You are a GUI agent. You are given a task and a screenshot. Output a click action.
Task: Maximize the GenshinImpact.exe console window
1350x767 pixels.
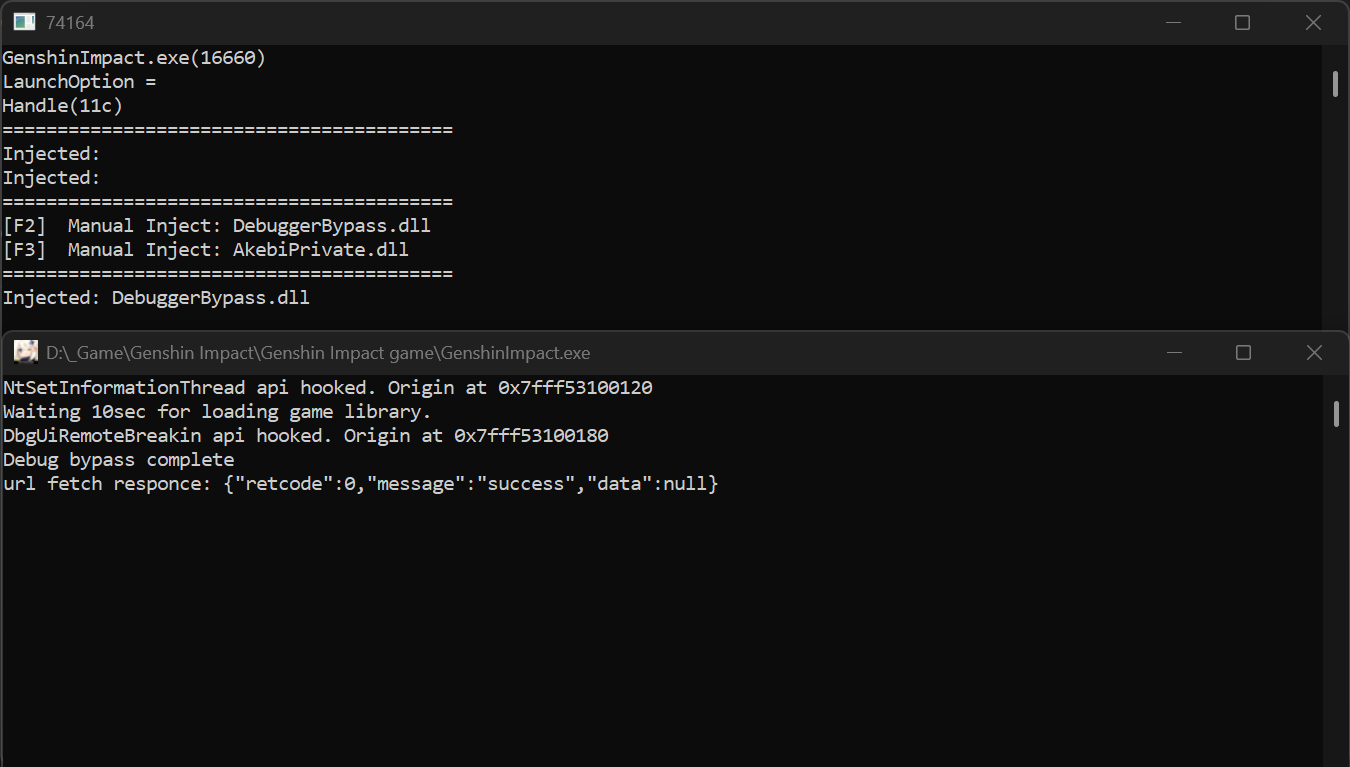tap(1243, 352)
